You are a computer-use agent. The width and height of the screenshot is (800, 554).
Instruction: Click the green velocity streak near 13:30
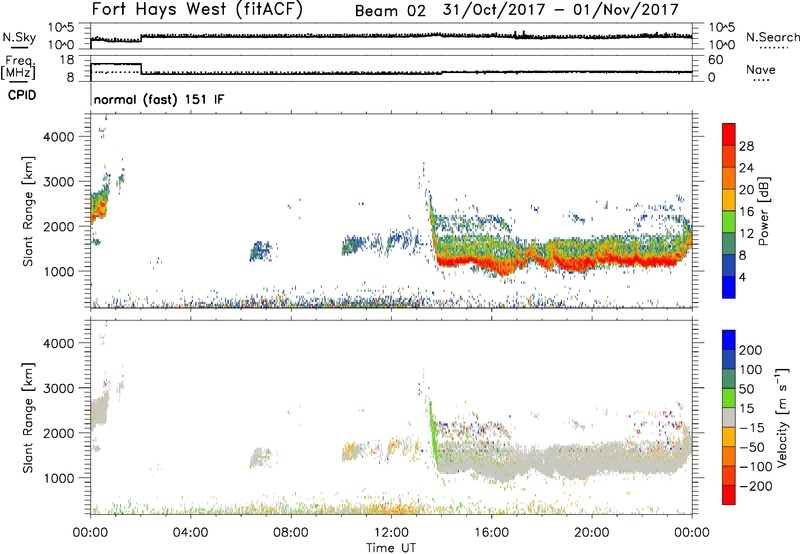pos(434,434)
